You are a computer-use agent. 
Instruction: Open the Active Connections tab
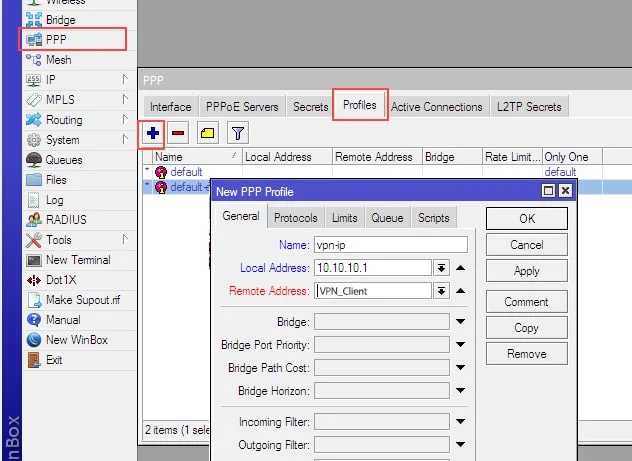(x=437, y=107)
